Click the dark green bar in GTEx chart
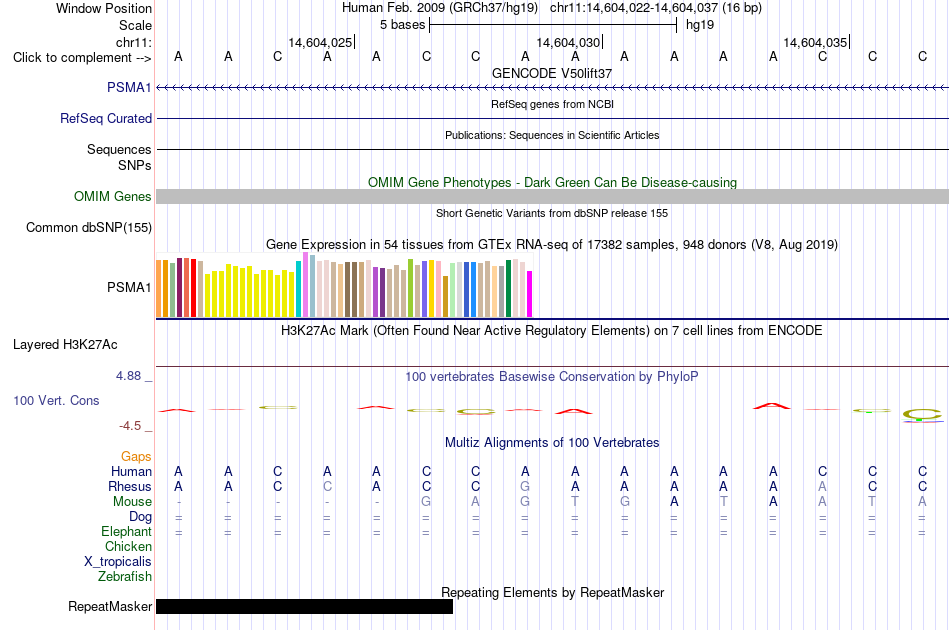 point(508,288)
